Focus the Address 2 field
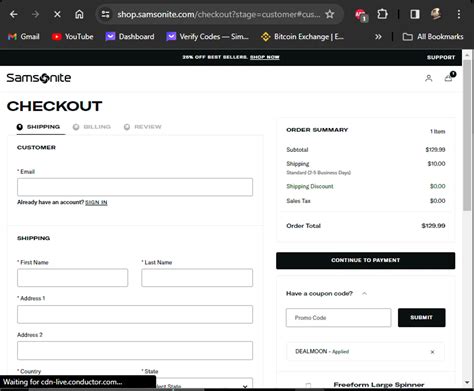474x391 pixels. (x=135, y=350)
